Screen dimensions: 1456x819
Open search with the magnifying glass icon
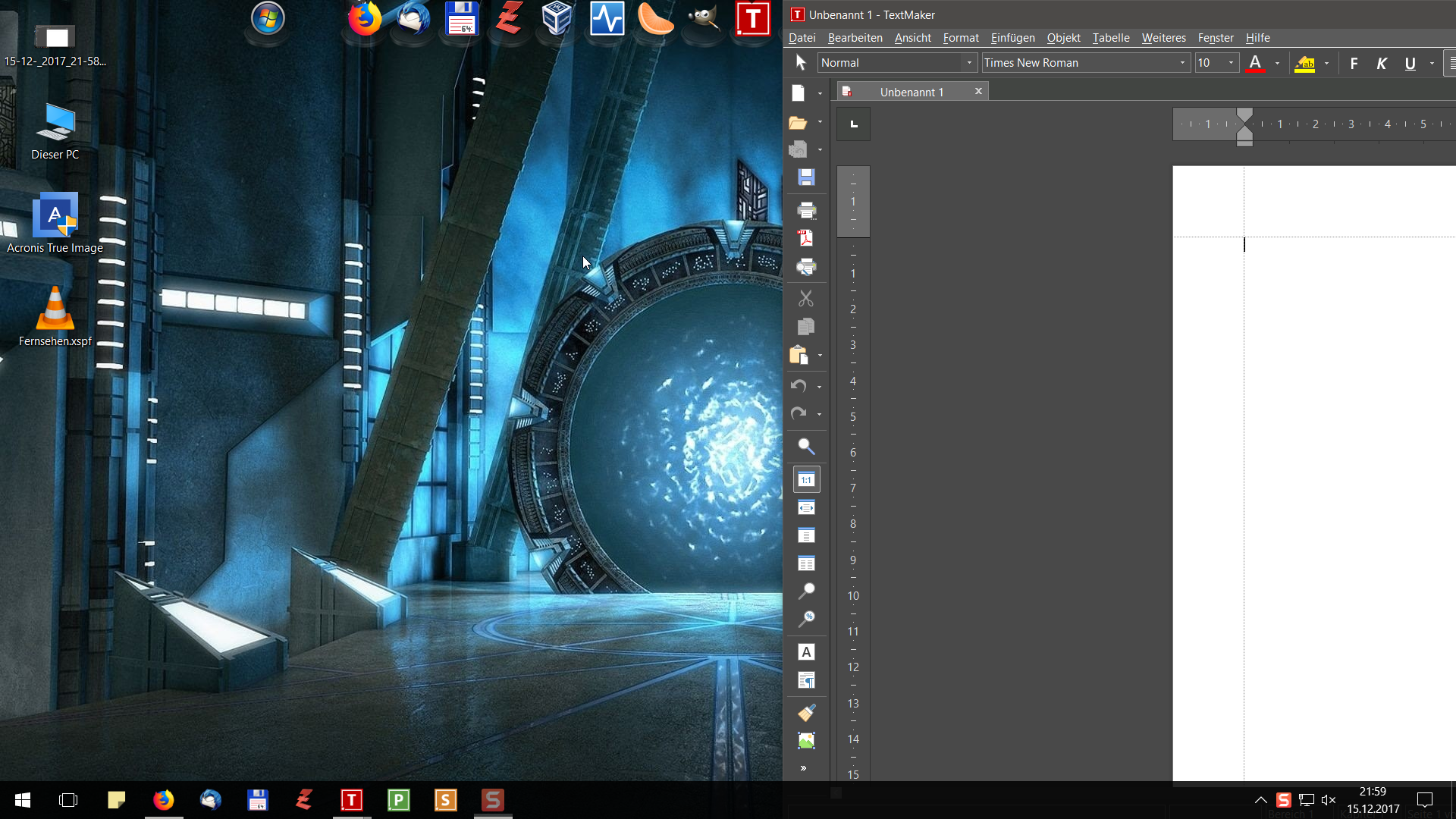806,447
